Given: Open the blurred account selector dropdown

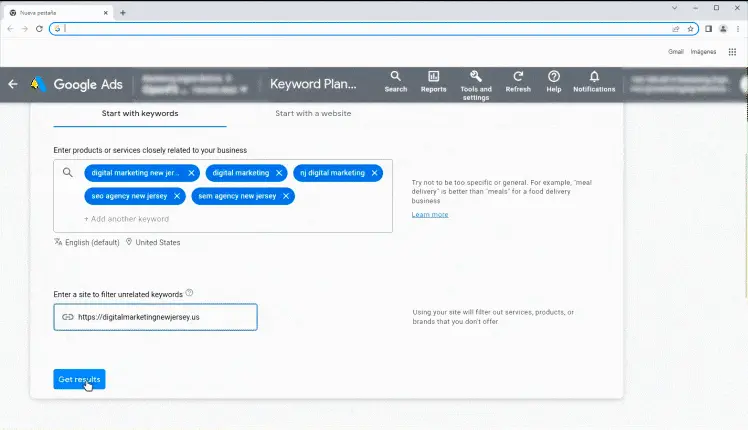Looking at the screenshot, I should coord(195,84).
